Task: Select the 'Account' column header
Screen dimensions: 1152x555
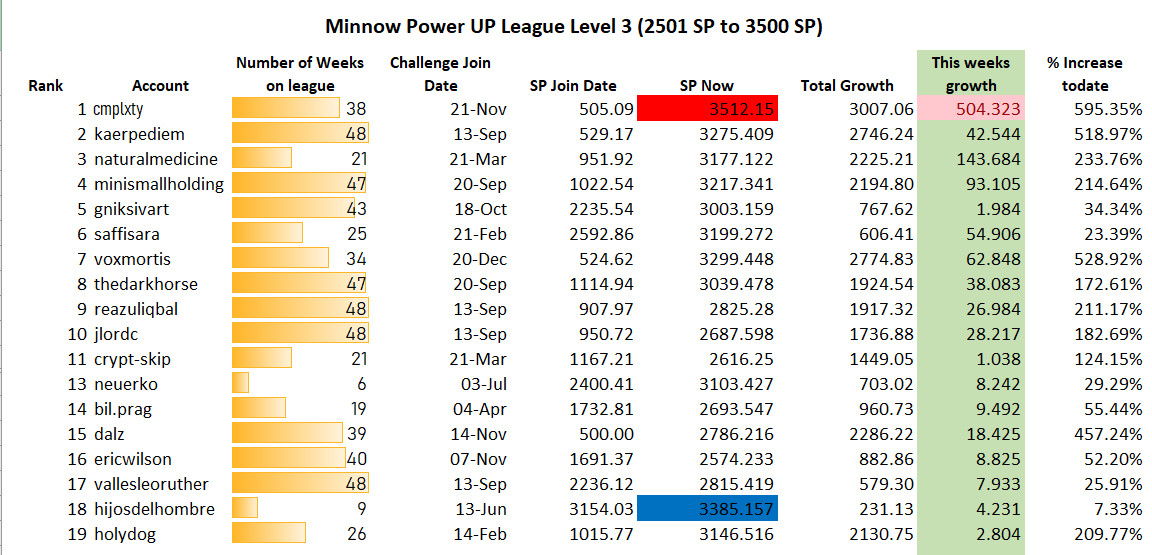Action: coord(160,86)
